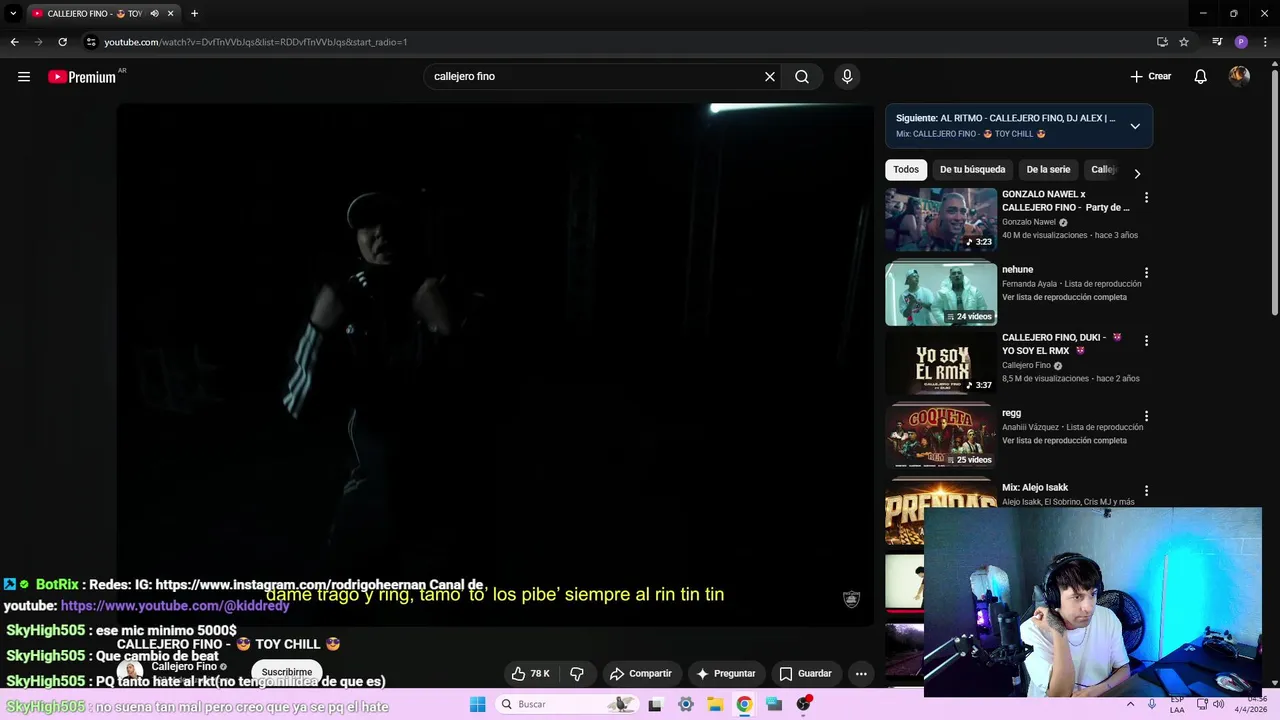Select 'De la serie' filter chip

[x=1048, y=170]
